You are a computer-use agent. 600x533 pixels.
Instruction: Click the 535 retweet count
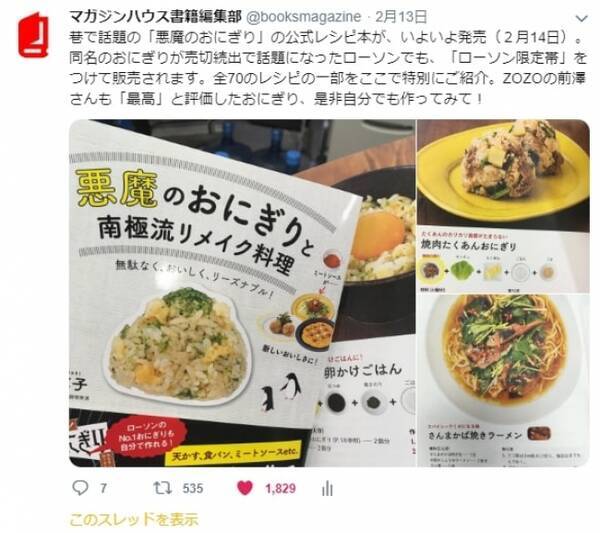(192, 489)
